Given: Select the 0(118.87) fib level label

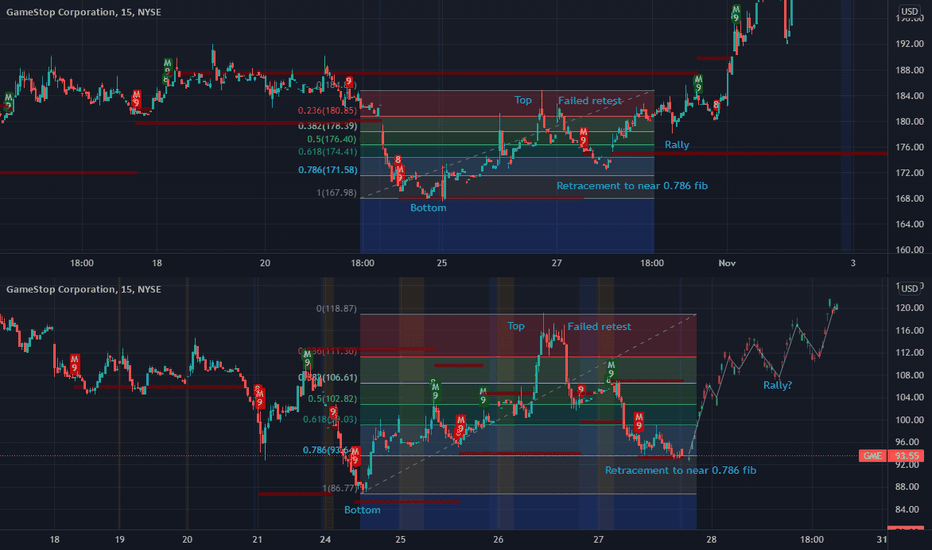Looking at the screenshot, I should (x=336, y=309).
